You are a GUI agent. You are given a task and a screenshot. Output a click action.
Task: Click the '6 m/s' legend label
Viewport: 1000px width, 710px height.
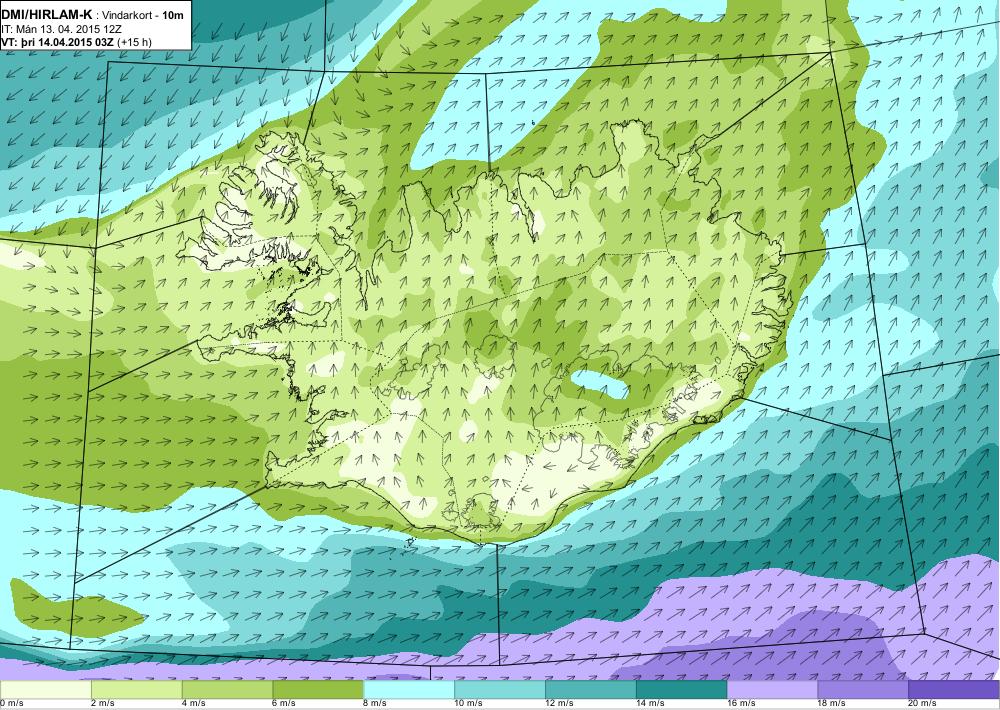click(285, 704)
